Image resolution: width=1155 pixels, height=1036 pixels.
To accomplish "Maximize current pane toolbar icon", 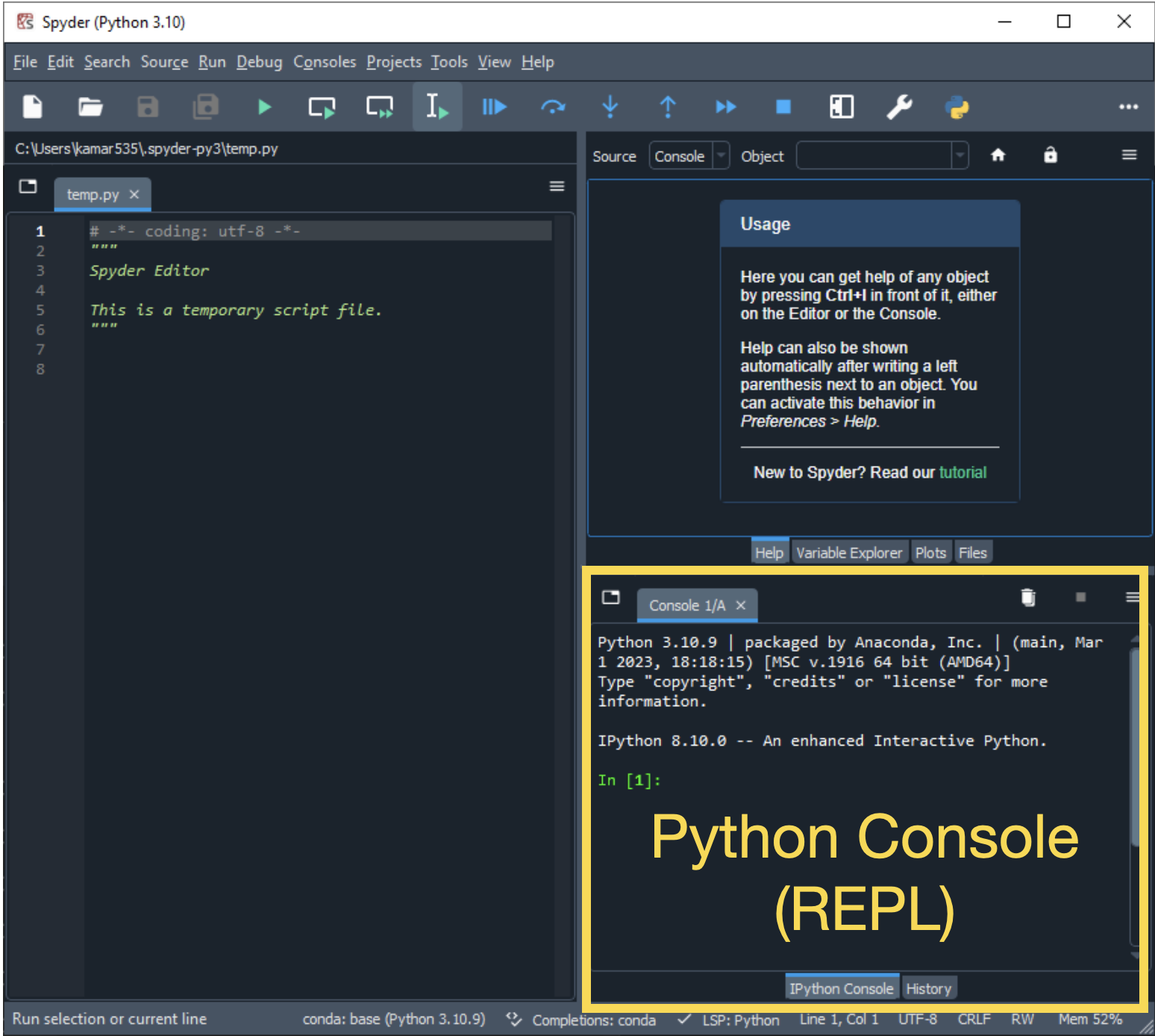I will click(842, 107).
